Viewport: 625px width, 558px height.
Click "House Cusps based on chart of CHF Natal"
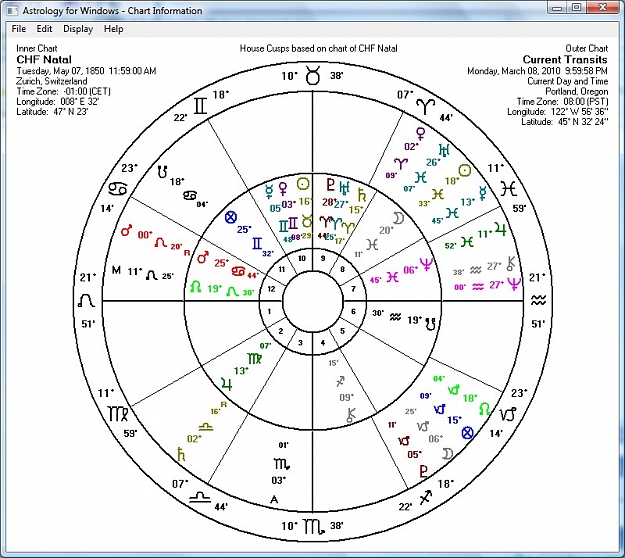(318, 49)
